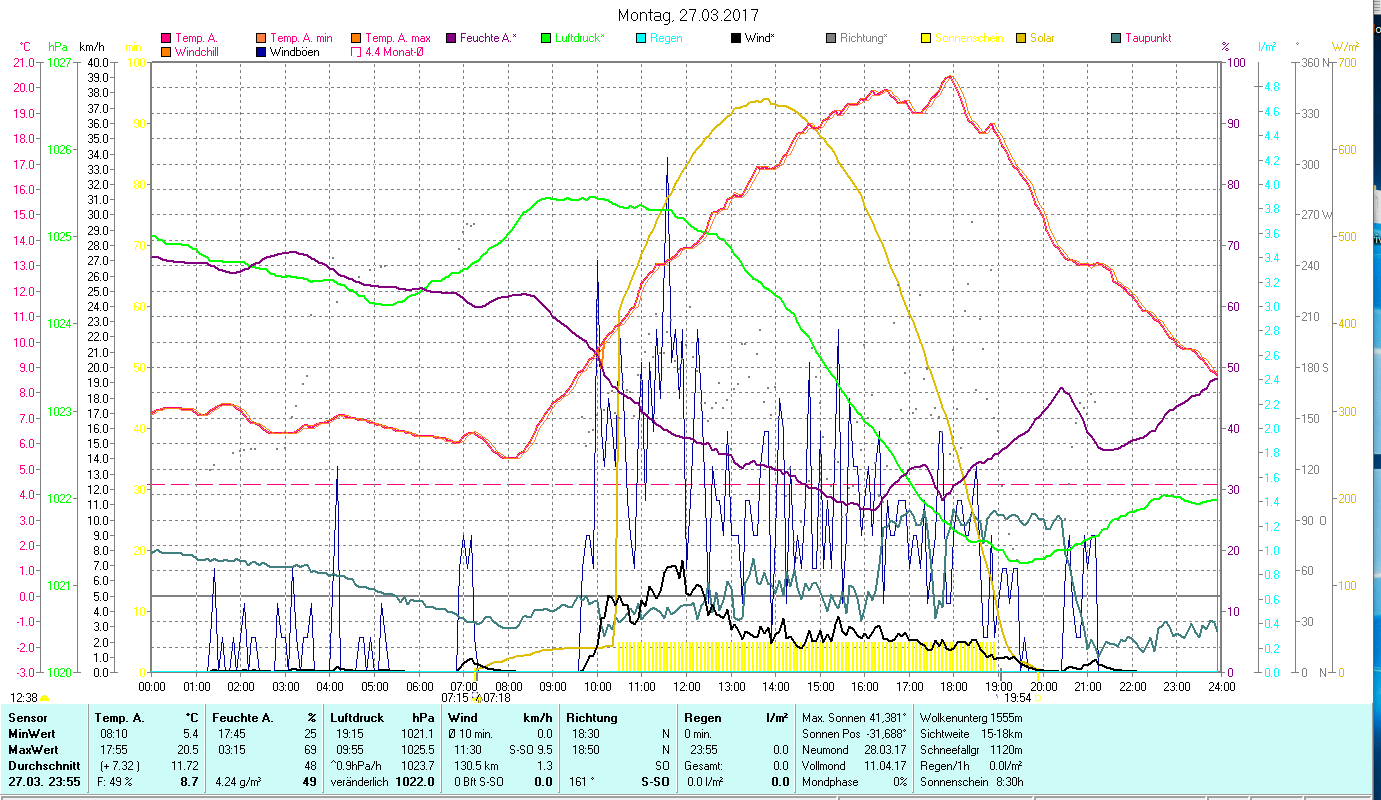
Task: Select the Temp. A. max legend swatch
Action: [356, 38]
